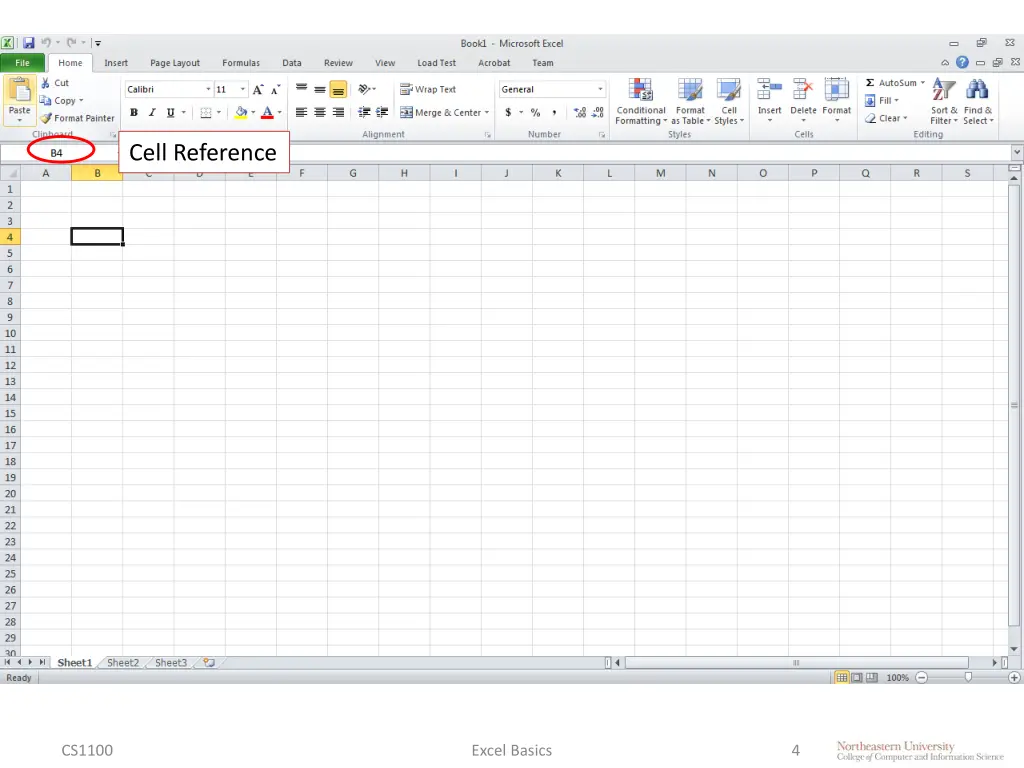Click the Paste icon in Clipboard group
1024x768 pixels.
tap(19, 91)
